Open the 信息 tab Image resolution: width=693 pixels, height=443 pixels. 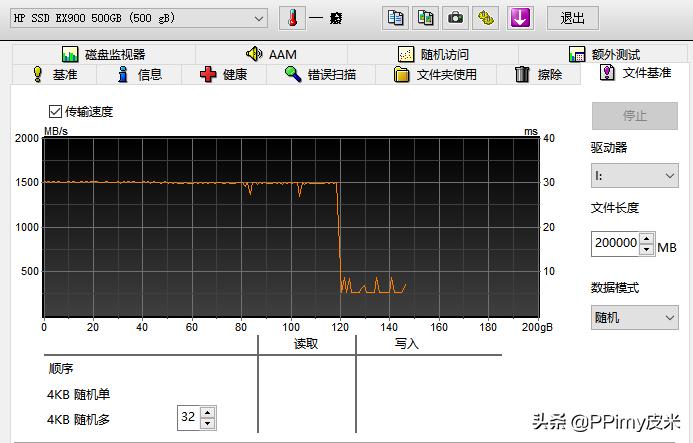pyautogui.click(x=139, y=74)
